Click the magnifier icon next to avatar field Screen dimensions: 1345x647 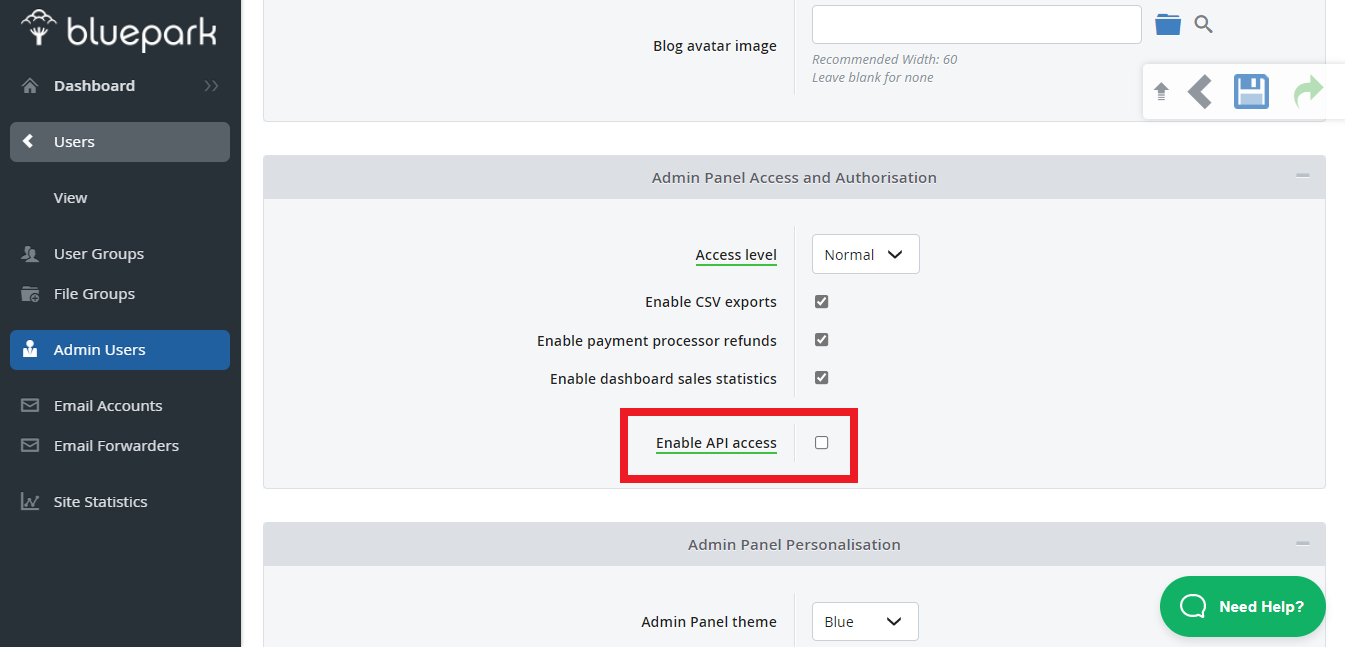coord(1204,24)
